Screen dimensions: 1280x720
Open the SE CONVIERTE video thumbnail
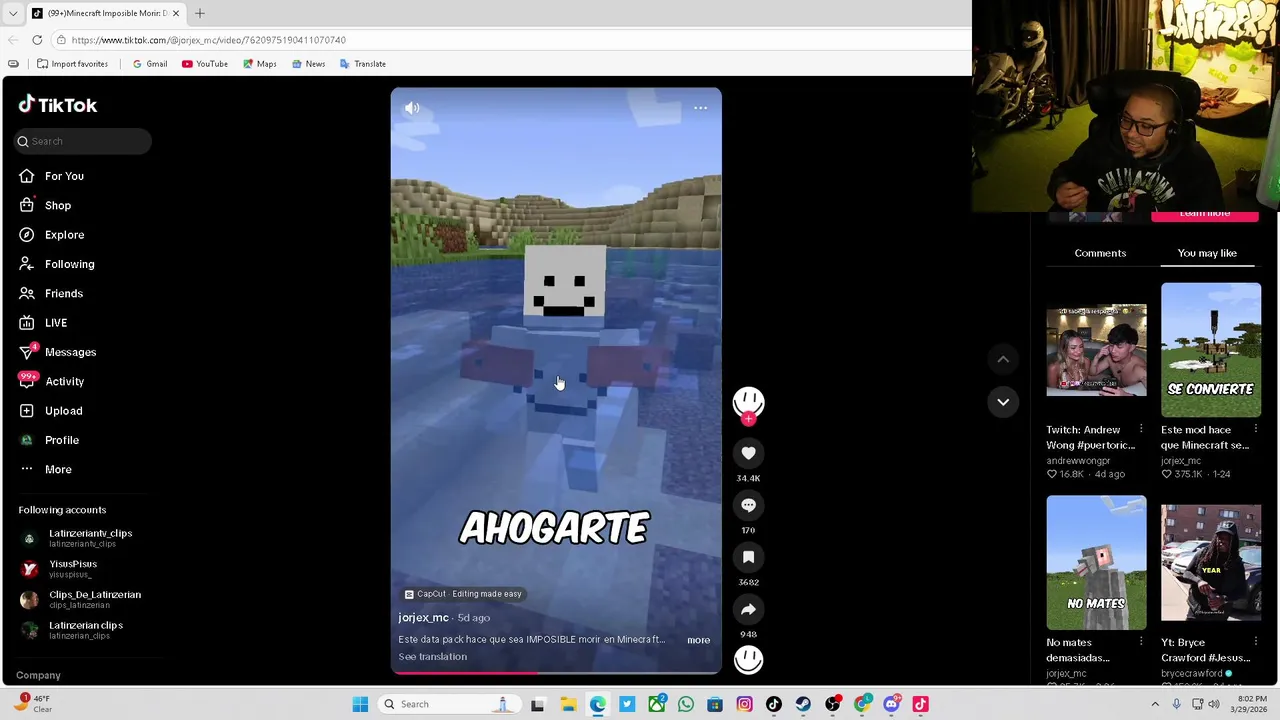(x=1211, y=350)
